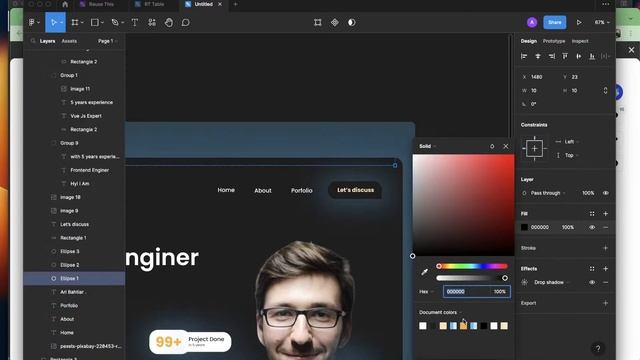Pick a color with the eyedropper
640x360 pixels.
[x=424, y=272]
